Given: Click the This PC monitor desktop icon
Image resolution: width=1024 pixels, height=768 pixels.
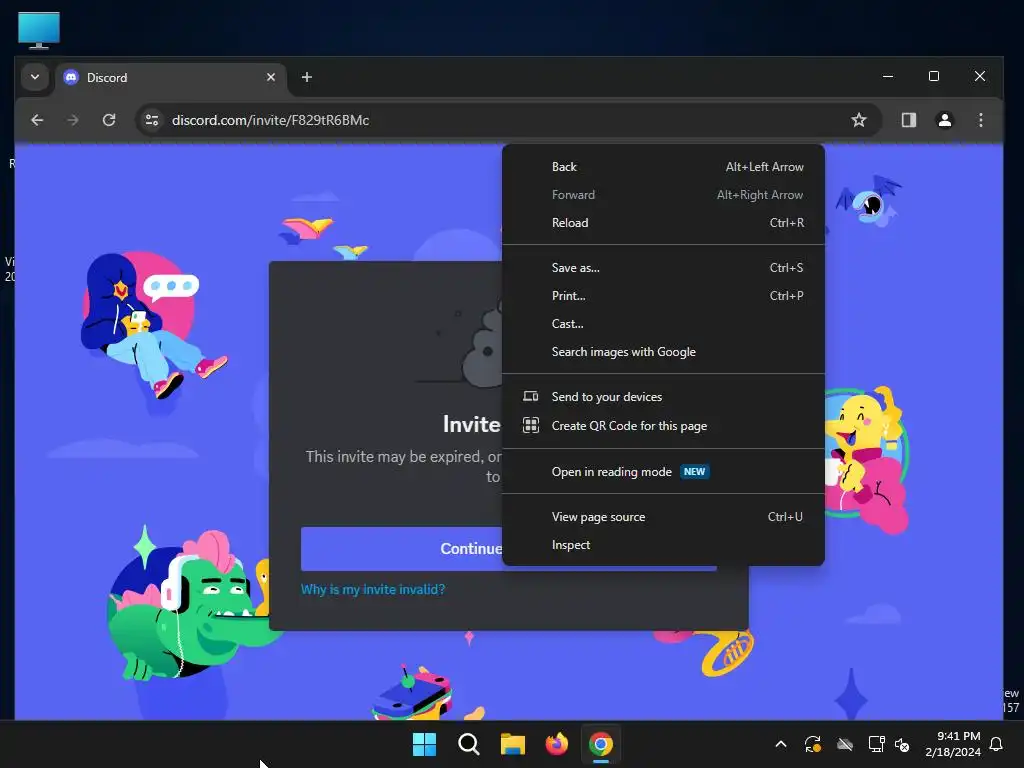Looking at the screenshot, I should pyautogui.click(x=39, y=30).
